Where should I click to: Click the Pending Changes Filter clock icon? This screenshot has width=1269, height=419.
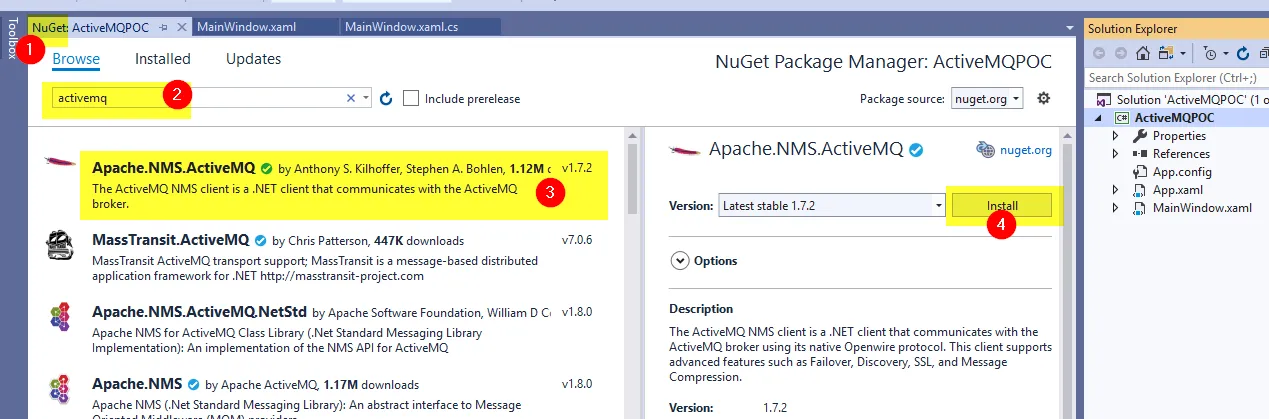coord(1210,53)
